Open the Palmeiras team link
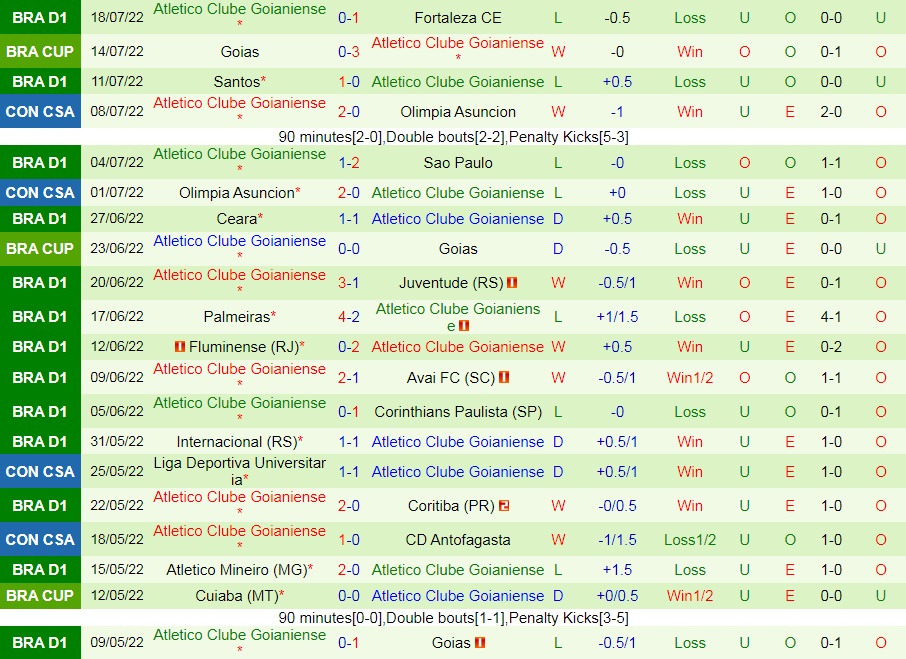The image size is (906, 659). (236, 316)
